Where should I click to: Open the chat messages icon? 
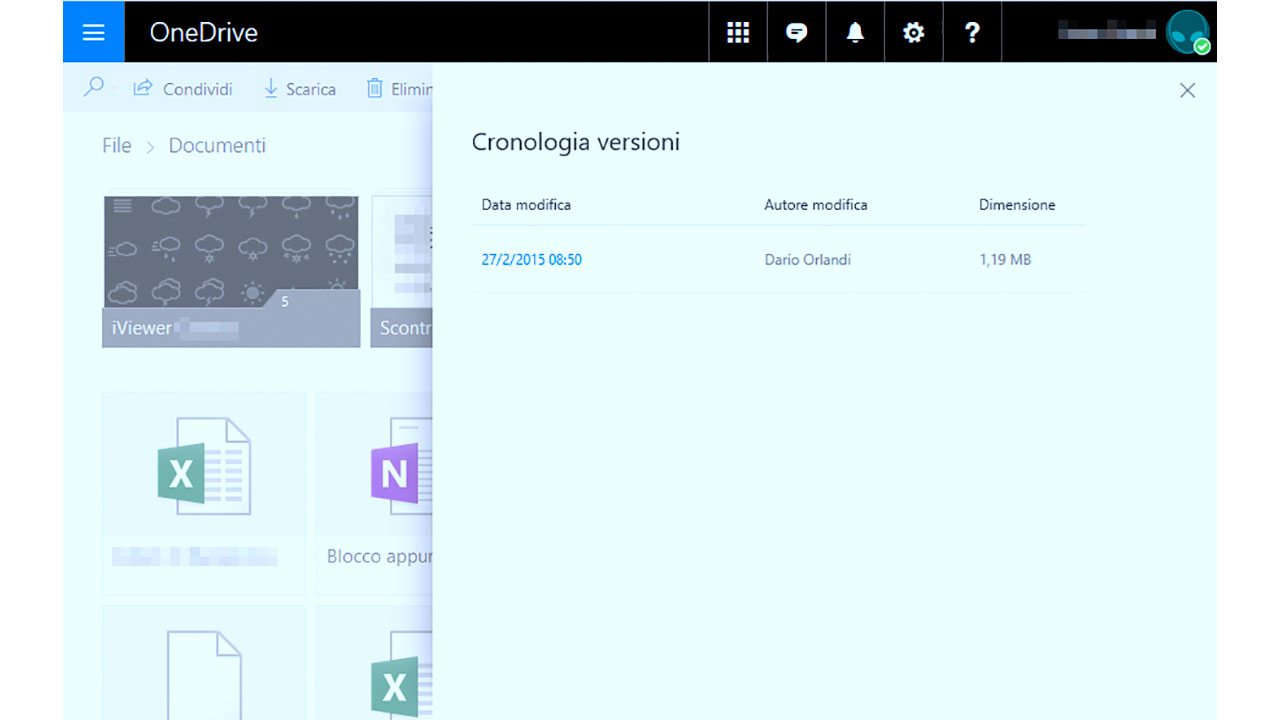796,32
